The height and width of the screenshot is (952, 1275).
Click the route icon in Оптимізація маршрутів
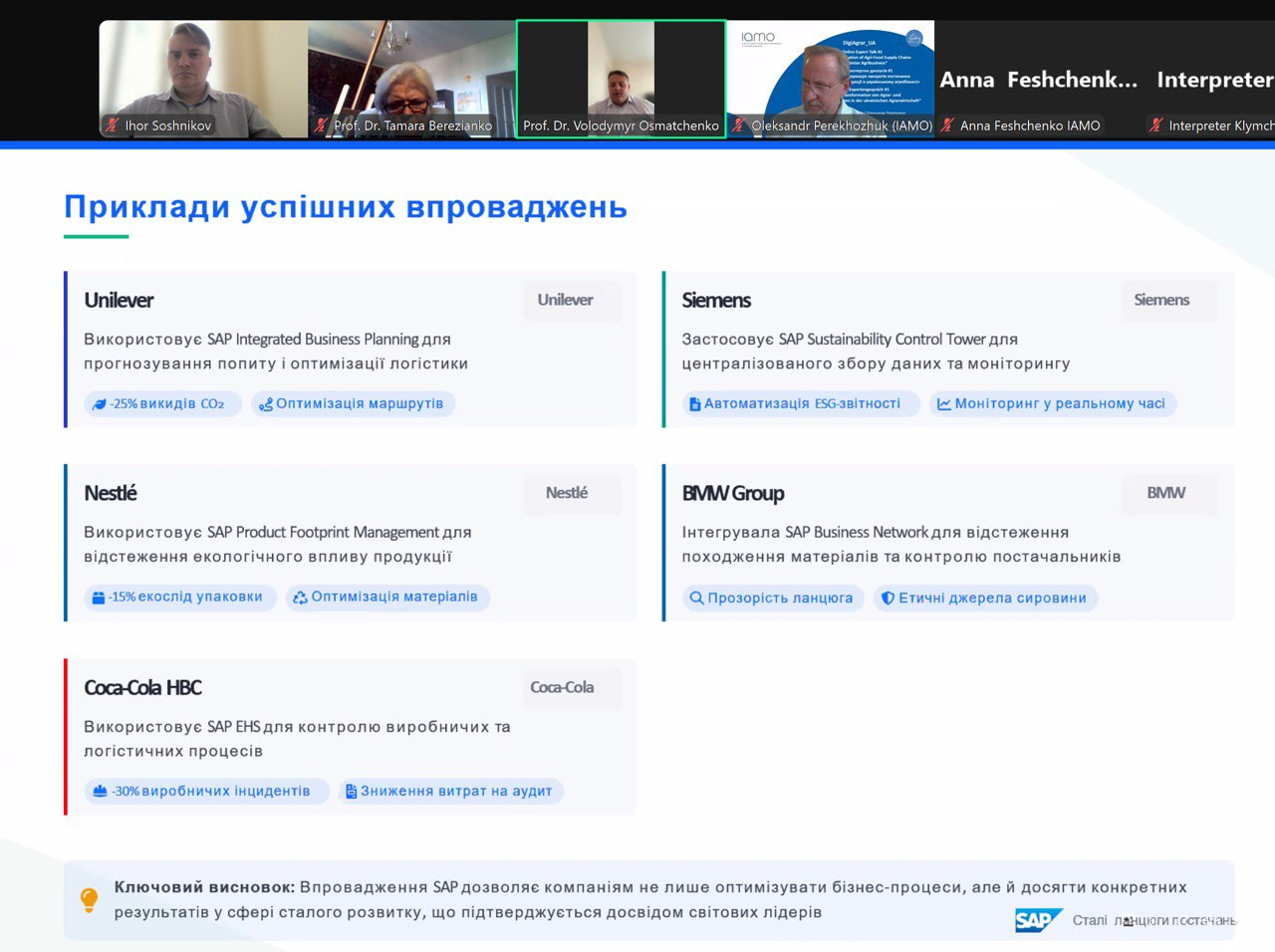tap(266, 404)
